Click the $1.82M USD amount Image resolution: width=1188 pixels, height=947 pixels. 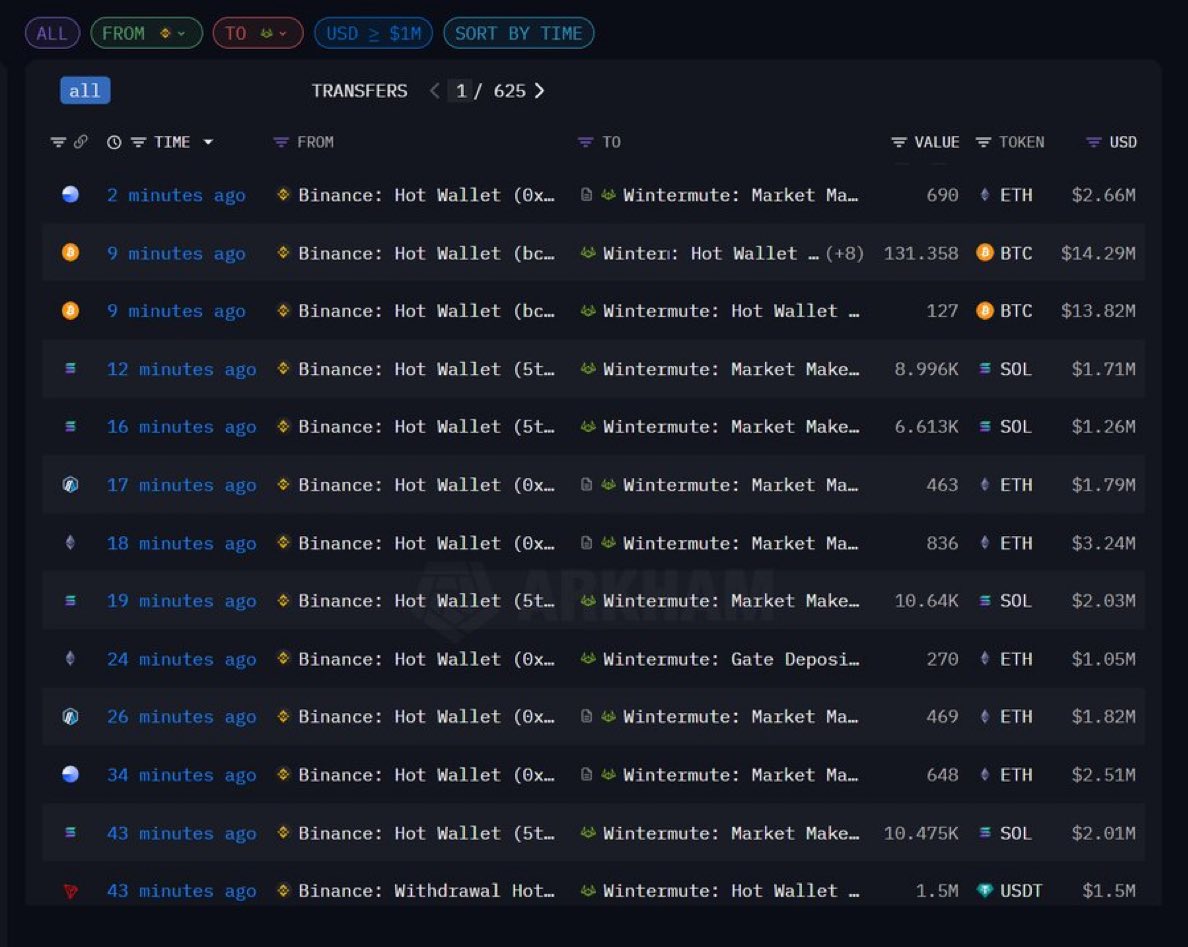pos(1103,717)
